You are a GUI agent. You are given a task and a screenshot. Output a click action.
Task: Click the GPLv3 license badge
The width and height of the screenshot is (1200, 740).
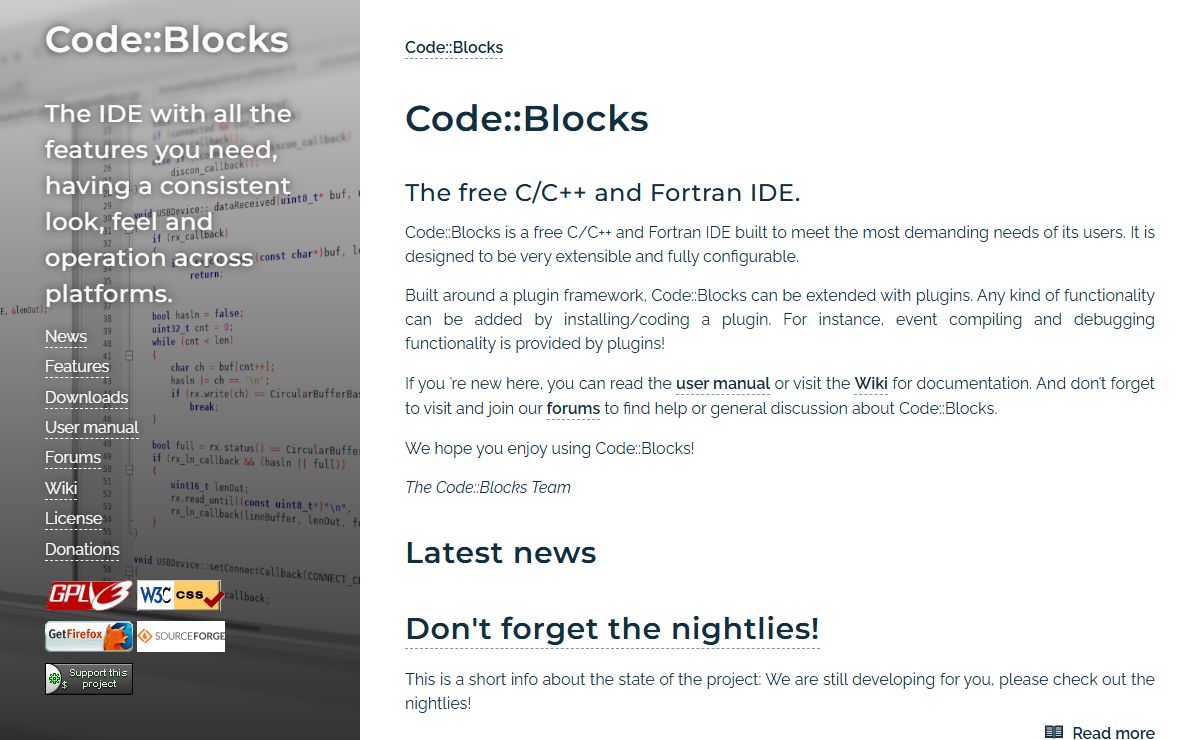point(88,595)
